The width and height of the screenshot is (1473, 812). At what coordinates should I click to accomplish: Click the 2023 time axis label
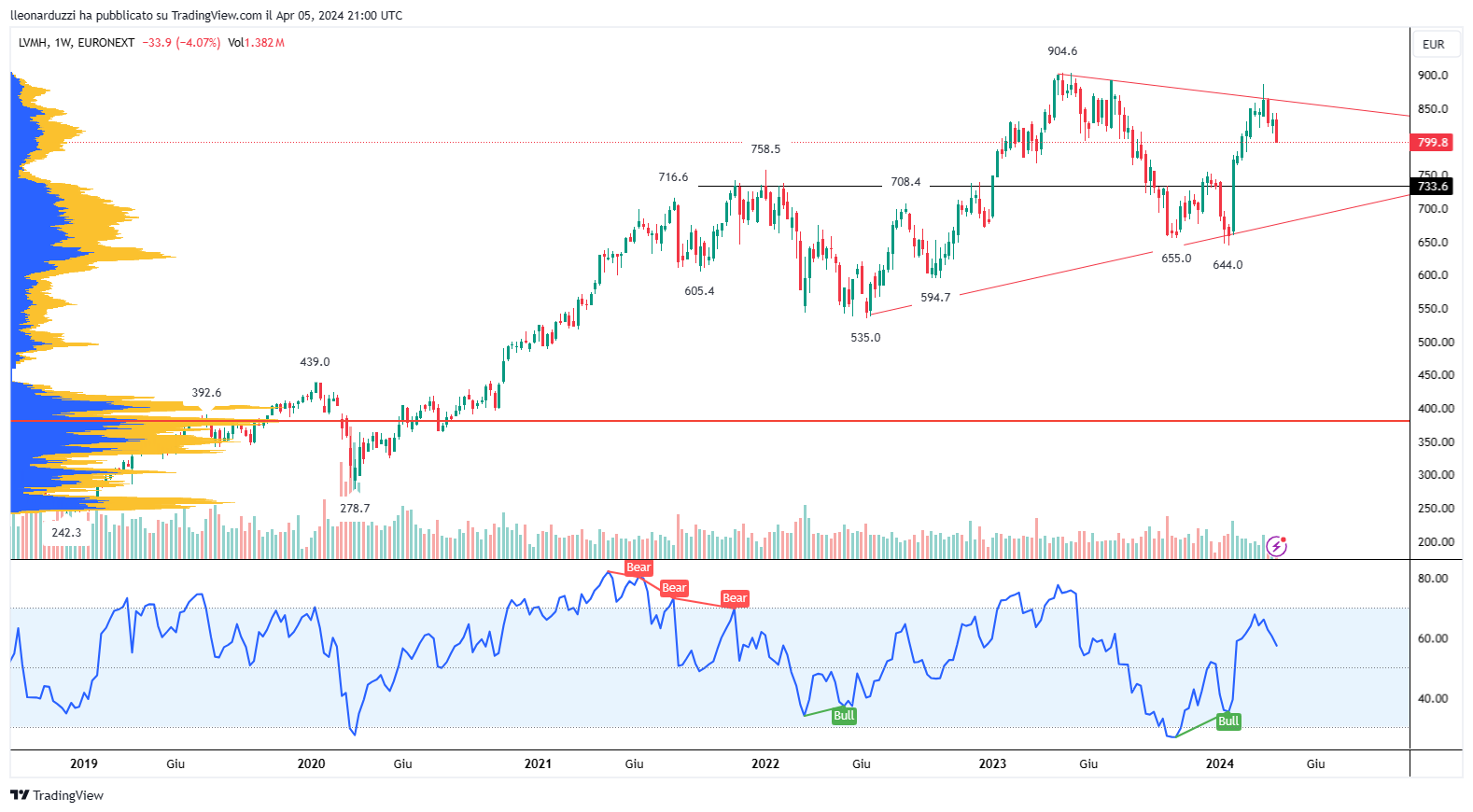(992, 764)
